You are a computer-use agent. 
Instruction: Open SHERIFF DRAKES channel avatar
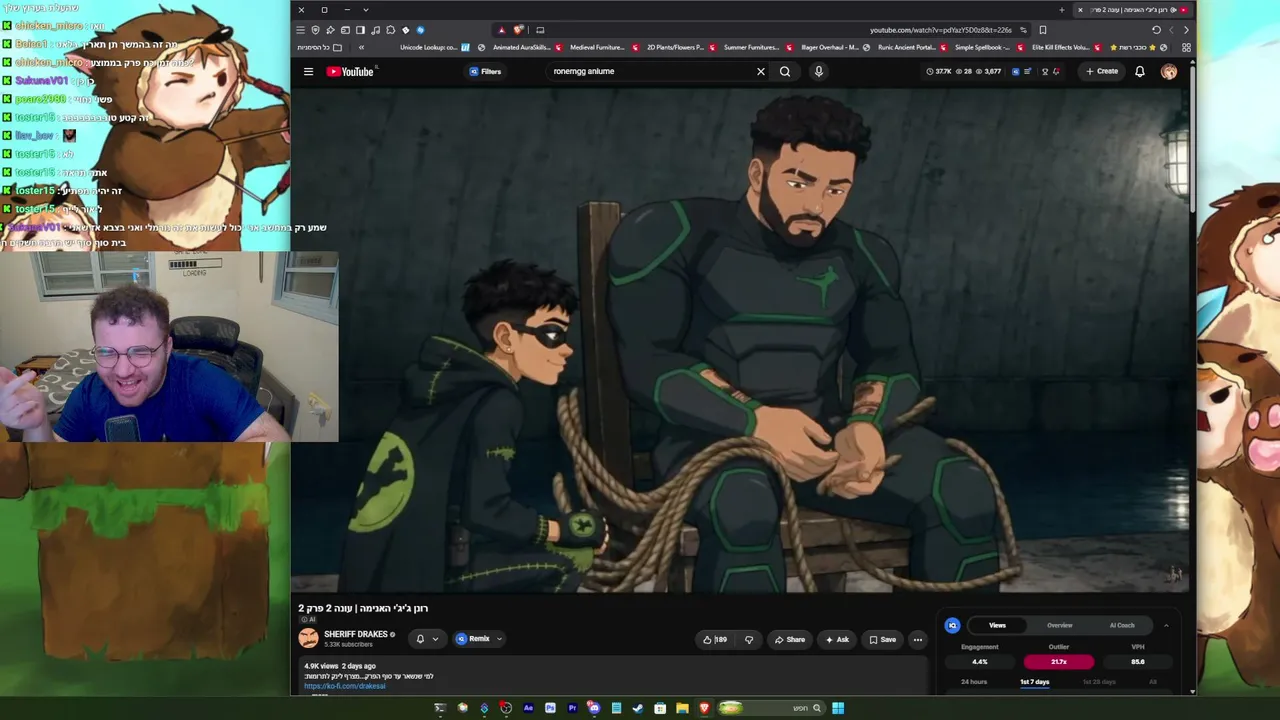(308, 638)
